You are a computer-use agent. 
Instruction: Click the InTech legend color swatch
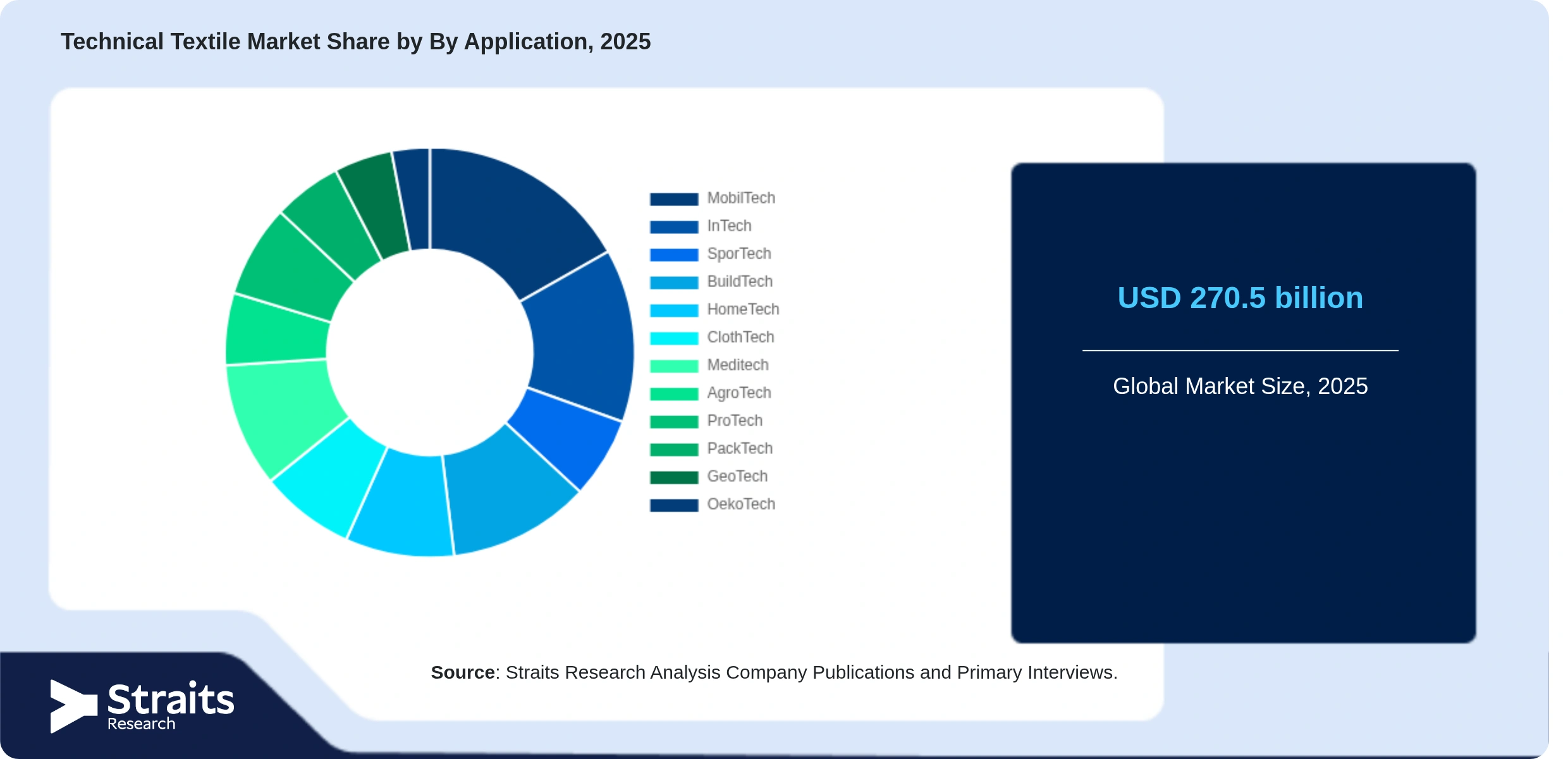(x=674, y=226)
